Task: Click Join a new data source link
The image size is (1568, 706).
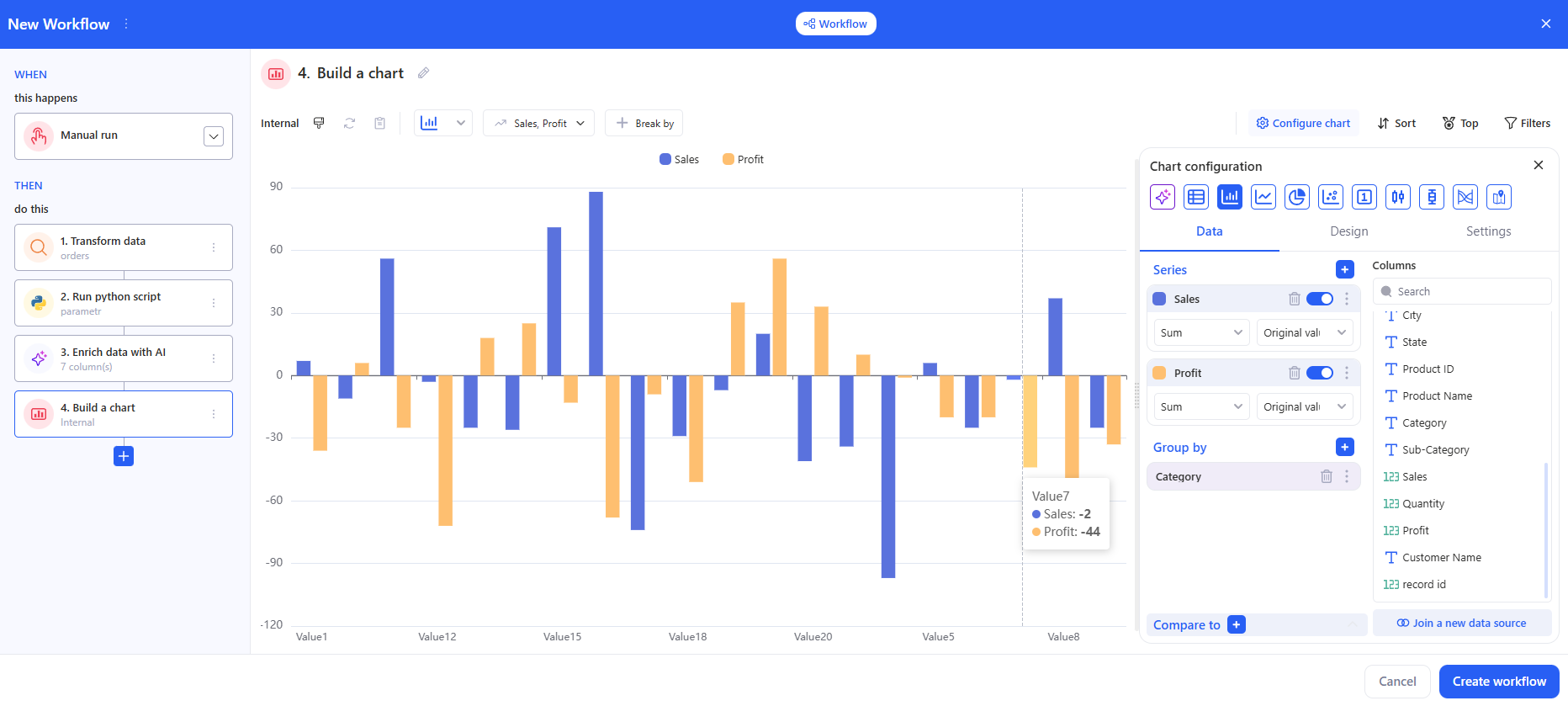Action: tap(1461, 624)
